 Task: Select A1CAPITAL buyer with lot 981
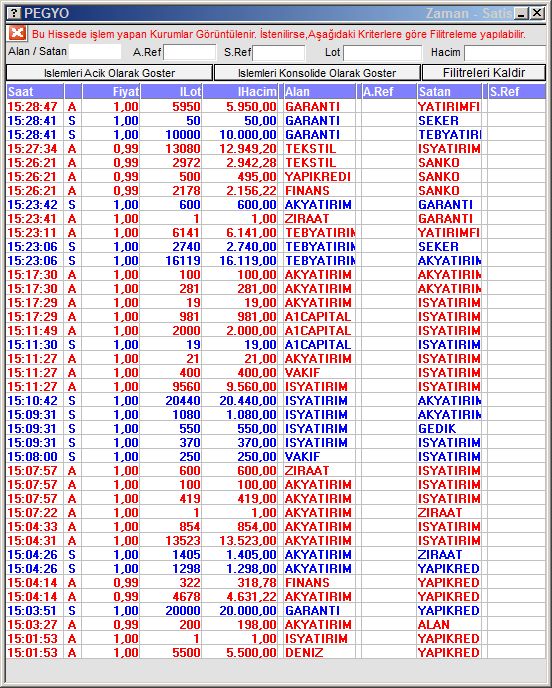click(x=318, y=317)
